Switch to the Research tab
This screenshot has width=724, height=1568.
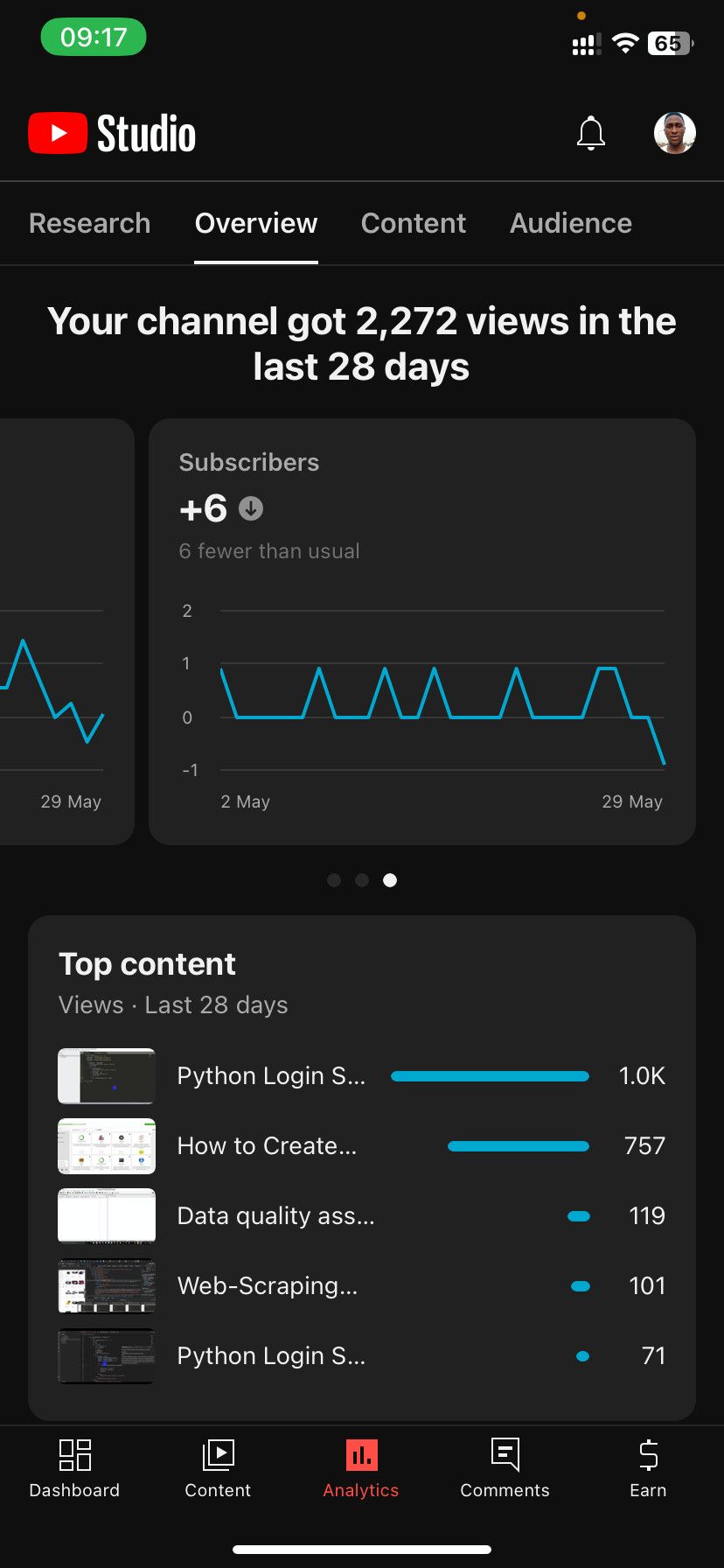tap(89, 223)
